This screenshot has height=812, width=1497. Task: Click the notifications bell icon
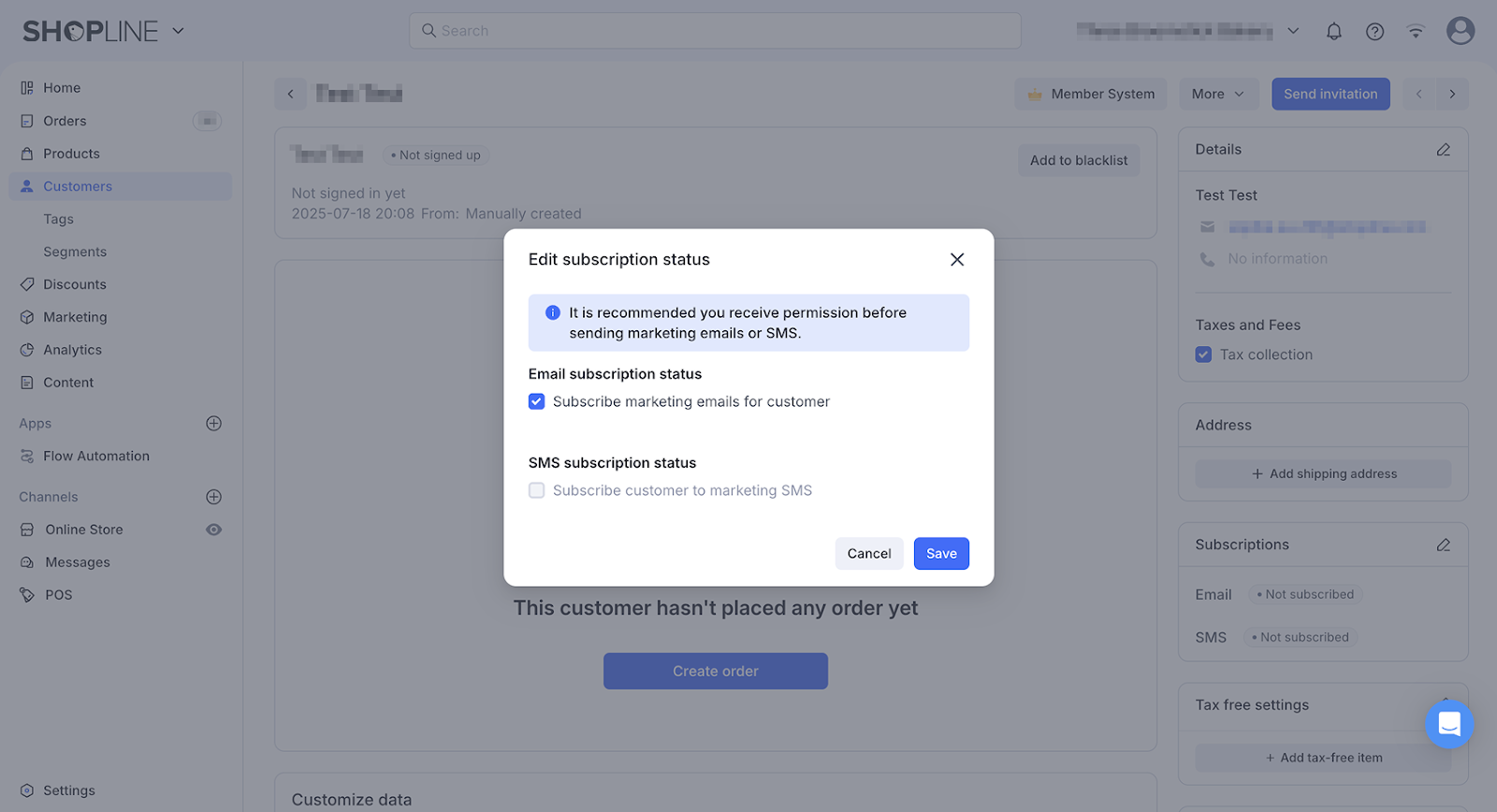[1333, 31]
